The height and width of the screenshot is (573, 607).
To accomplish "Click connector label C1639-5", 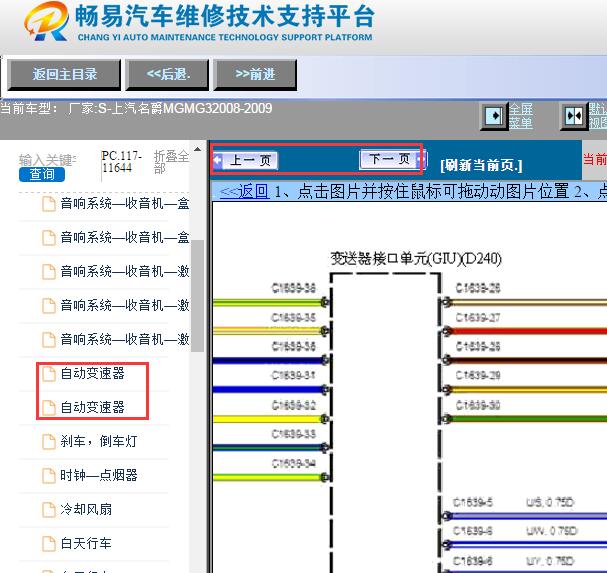I will click(473, 503).
